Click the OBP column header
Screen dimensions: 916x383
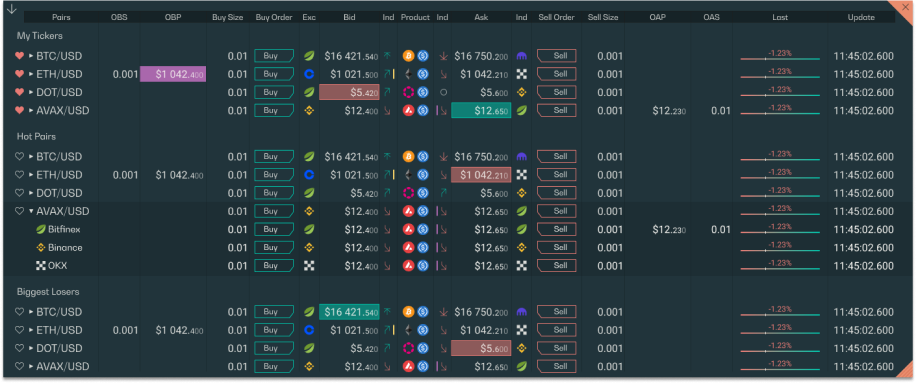173,18
